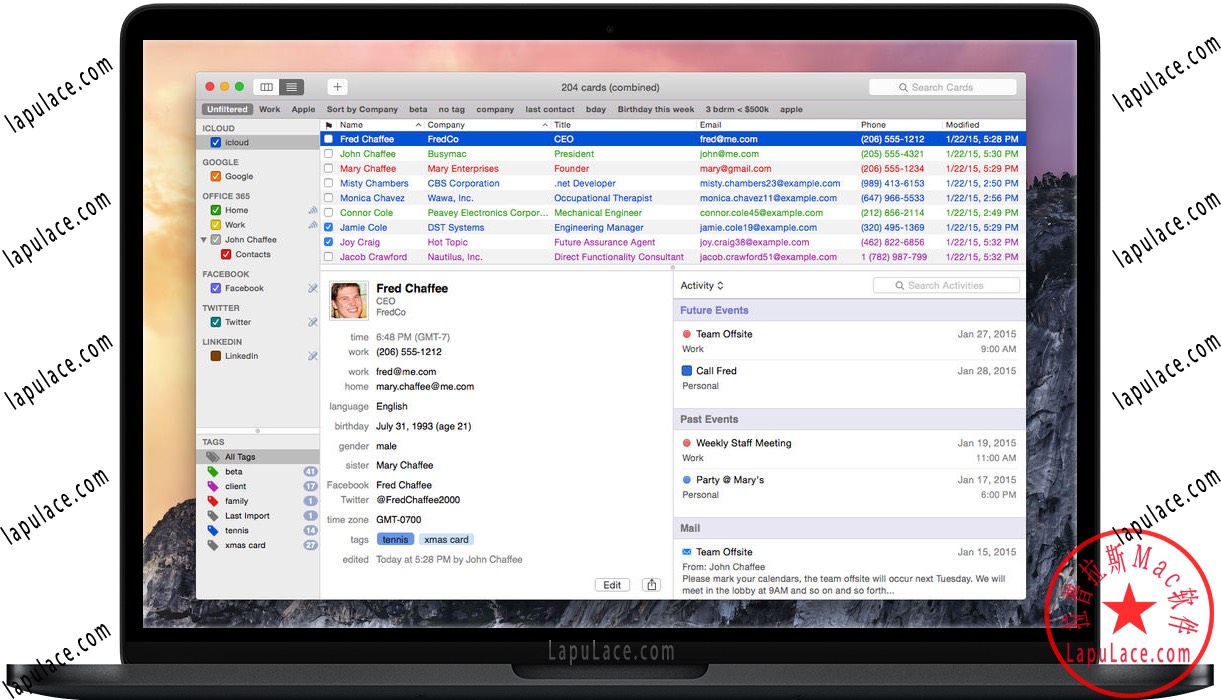Click the sync icon next to Twitter
1221x700 pixels.
tap(312, 322)
